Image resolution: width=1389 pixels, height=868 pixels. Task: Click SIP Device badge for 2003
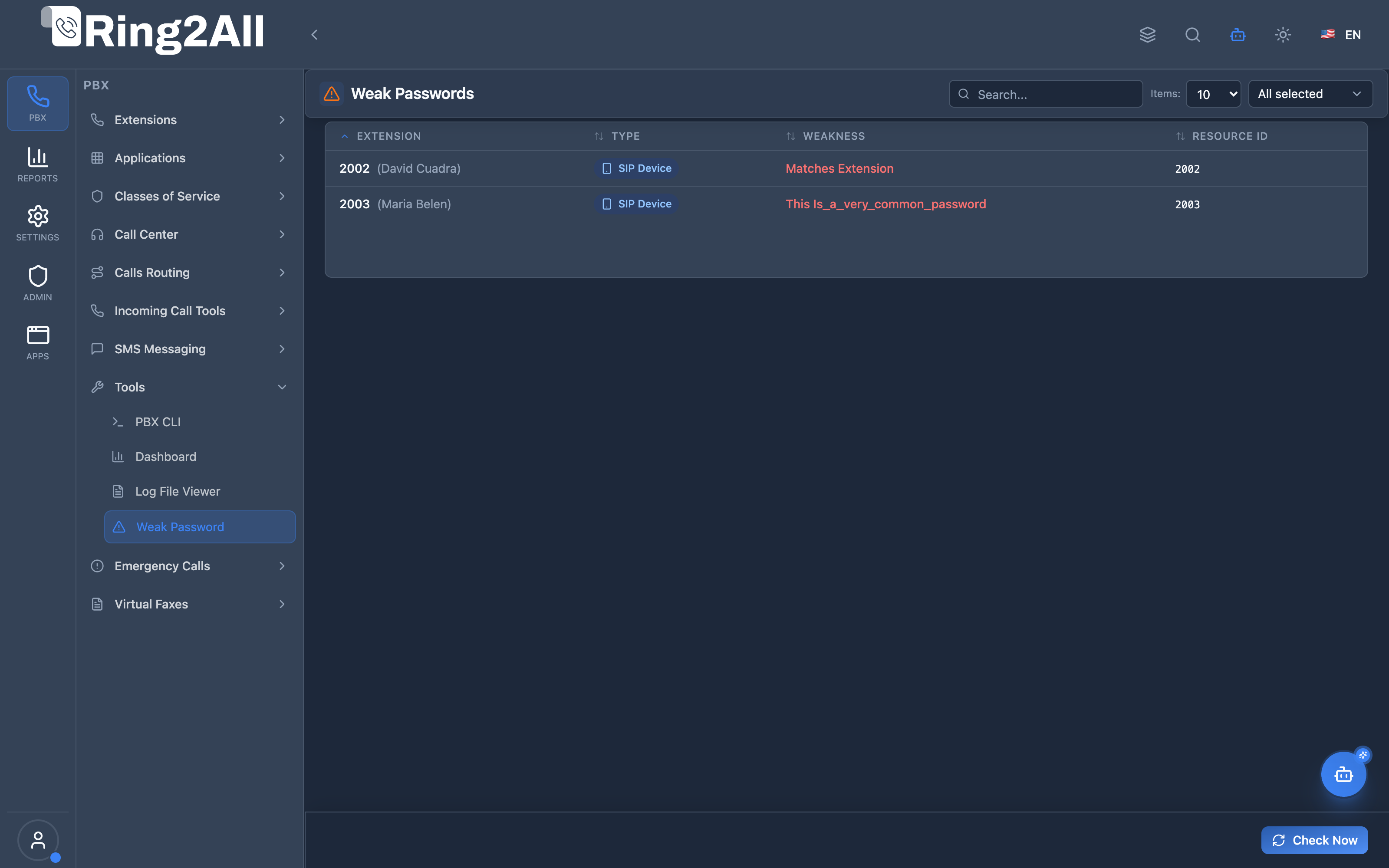pos(636,204)
